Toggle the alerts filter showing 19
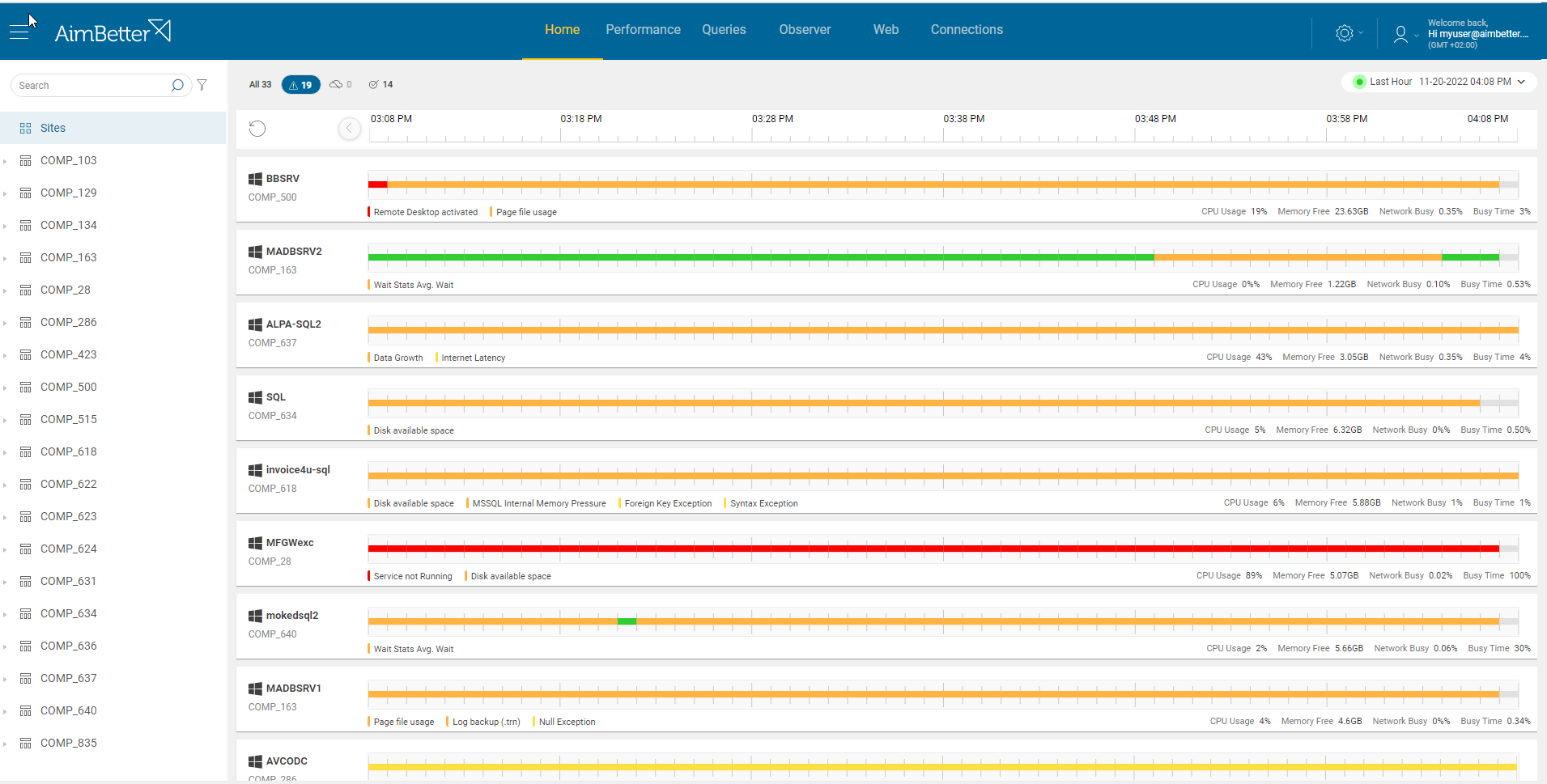Screen dimensions: 1547x784 [300, 84]
